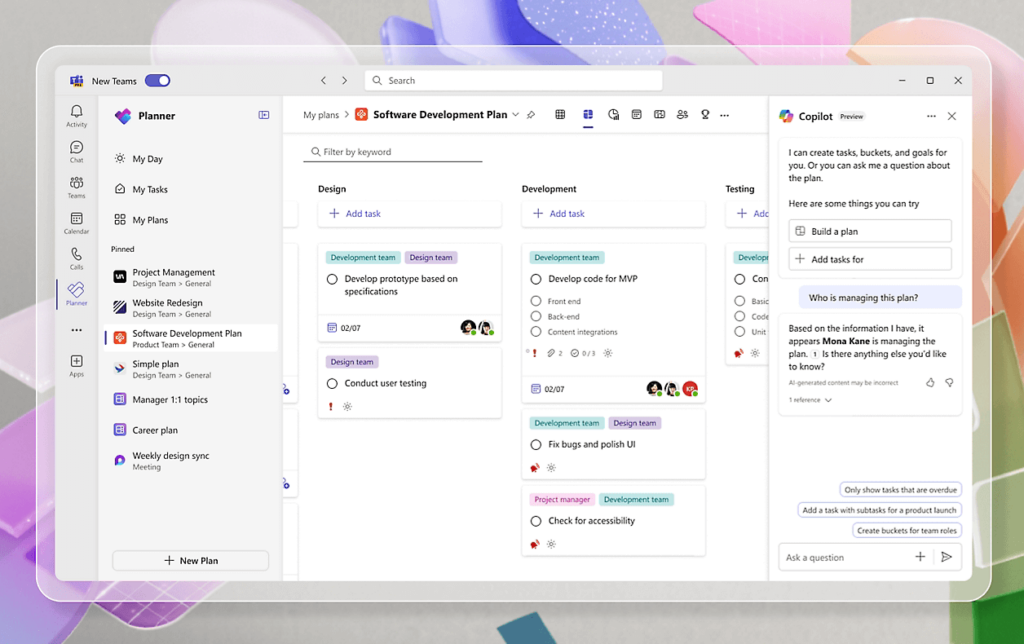Expand the 1 reference chevron
Image resolution: width=1024 pixels, height=644 pixels.
coord(828,400)
